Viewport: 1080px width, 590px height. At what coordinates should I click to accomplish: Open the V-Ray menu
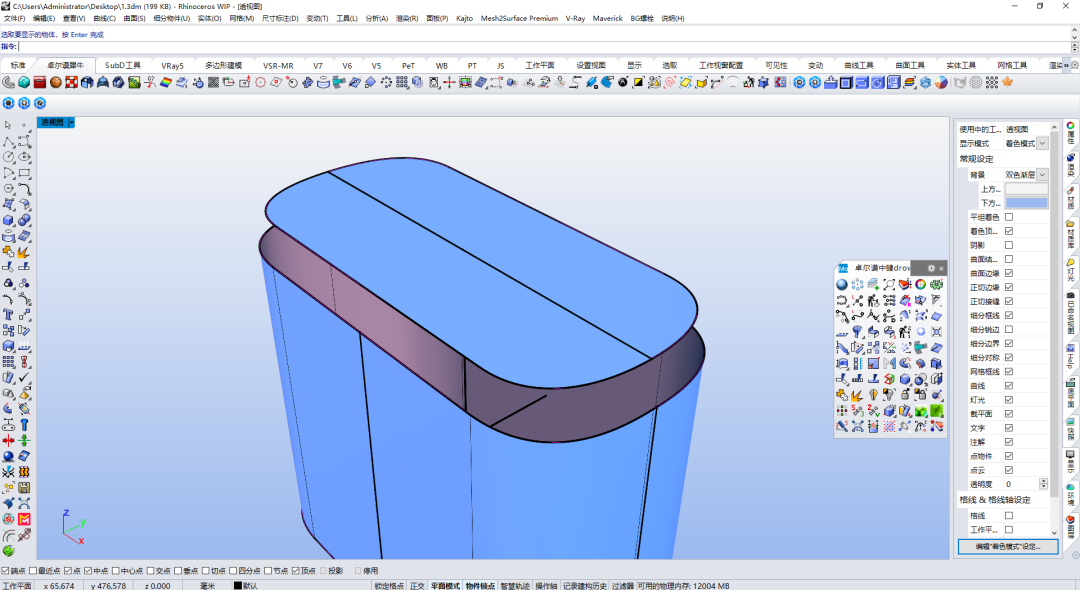[575, 19]
